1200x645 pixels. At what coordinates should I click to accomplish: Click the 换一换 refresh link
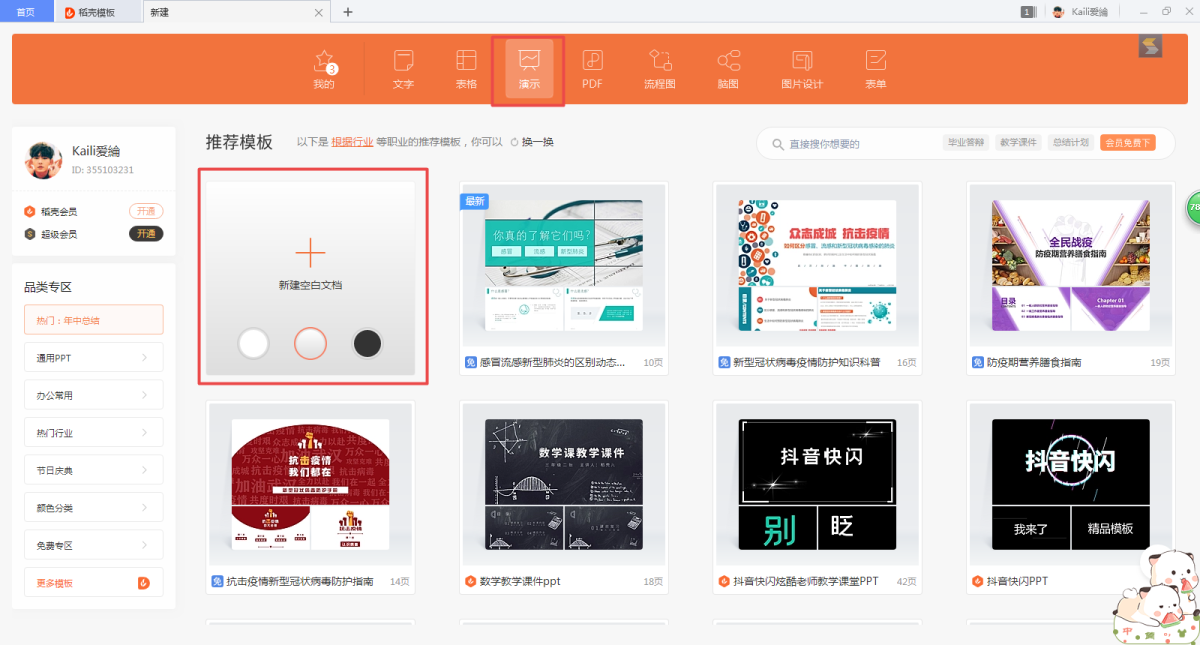point(533,142)
